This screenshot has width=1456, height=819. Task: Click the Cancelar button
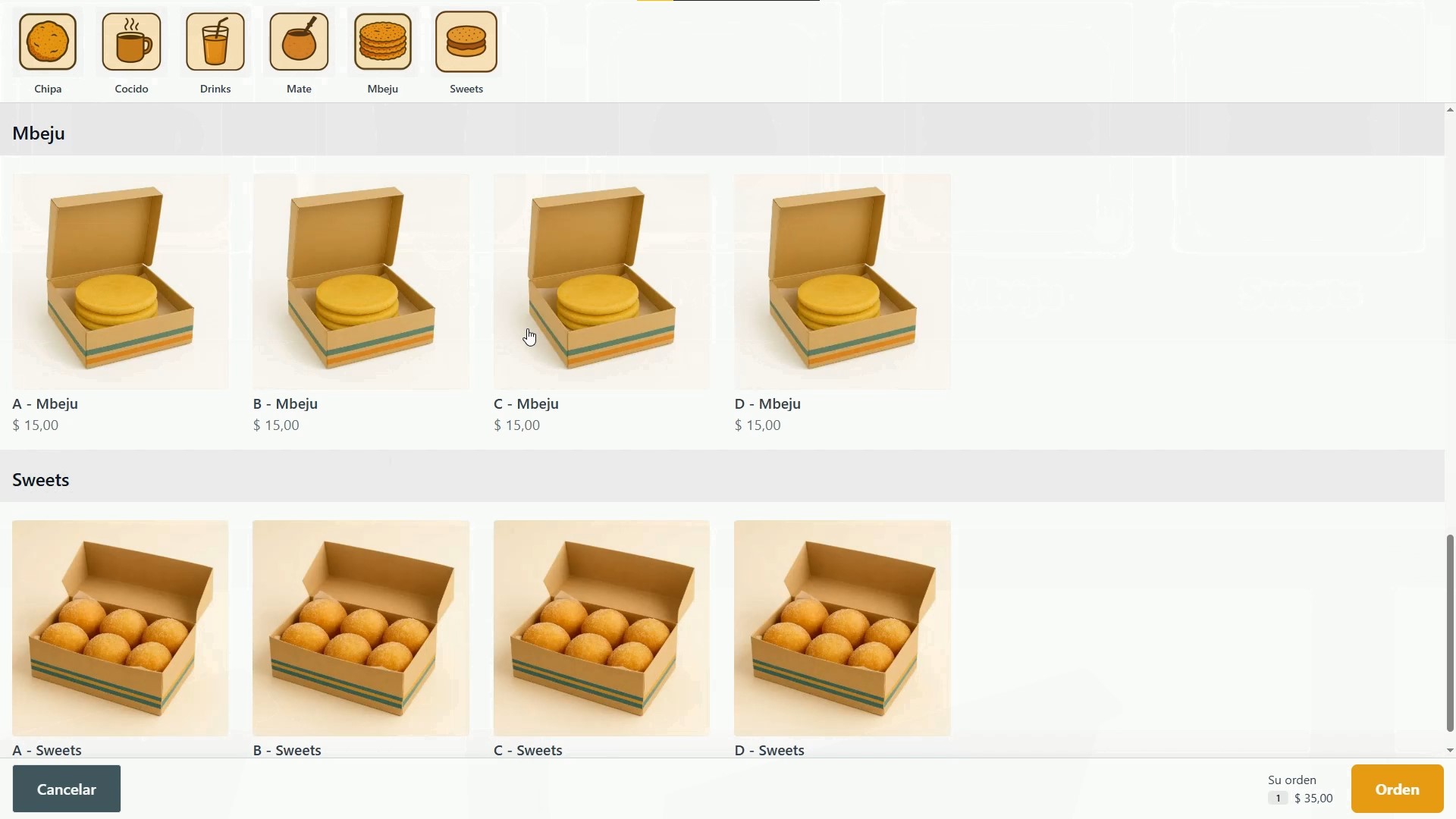click(x=67, y=789)
